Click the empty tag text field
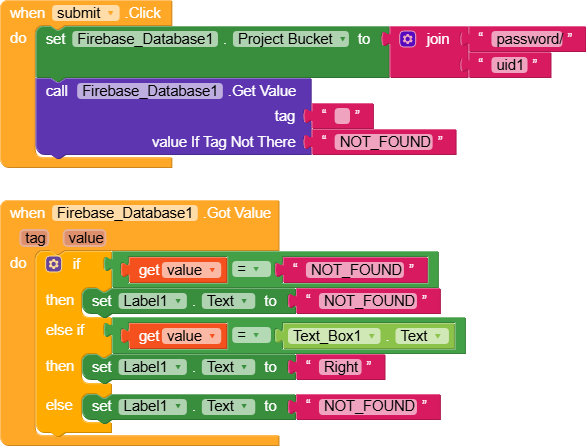The image size is (586, 446). pos(342,116)
